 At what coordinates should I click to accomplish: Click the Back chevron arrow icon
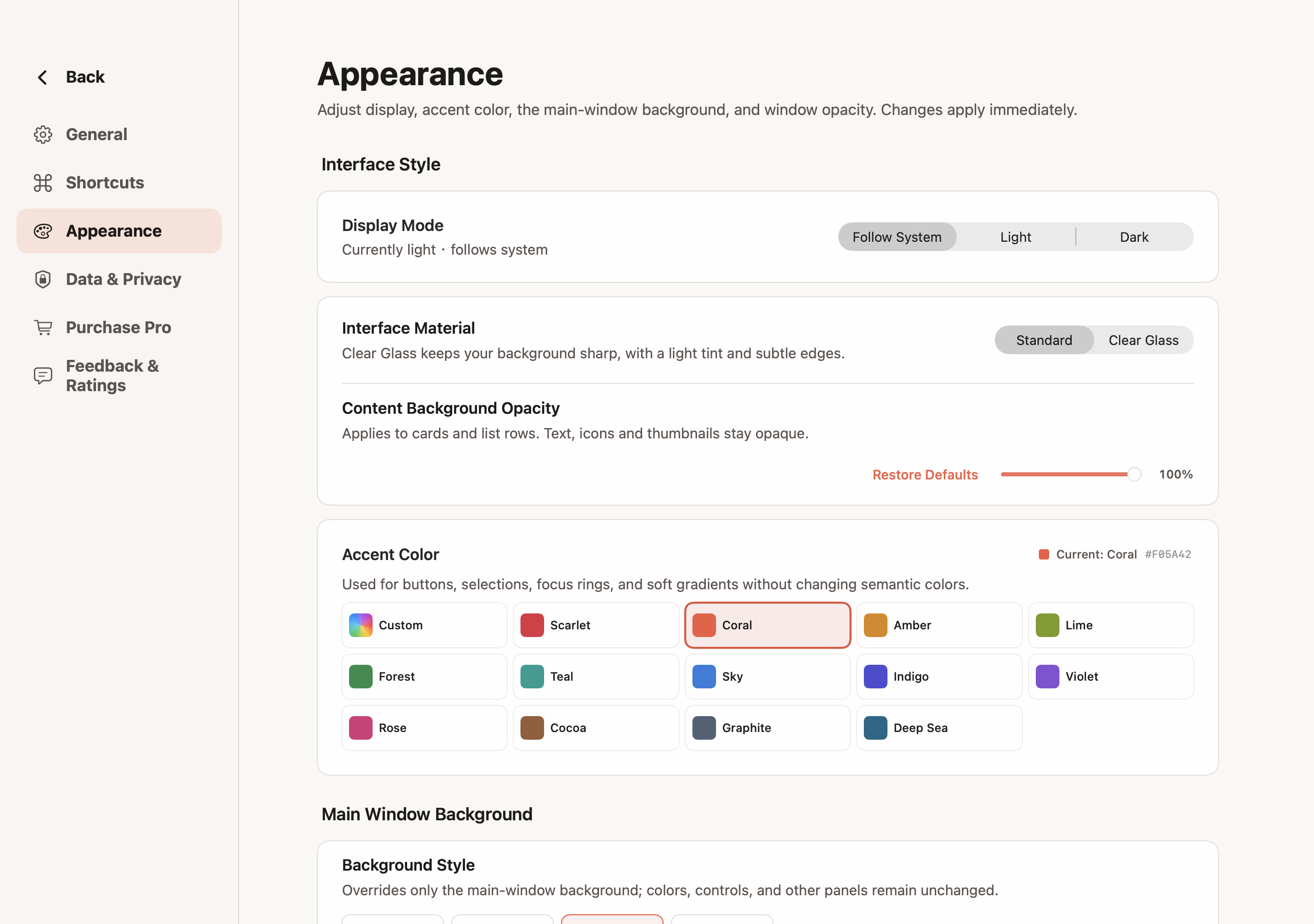coord(43,78)
